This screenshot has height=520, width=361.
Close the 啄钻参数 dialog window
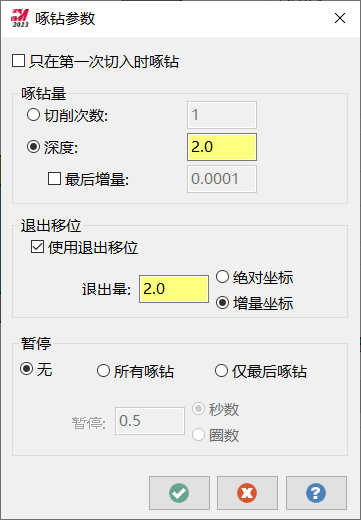tap(340, 18)
